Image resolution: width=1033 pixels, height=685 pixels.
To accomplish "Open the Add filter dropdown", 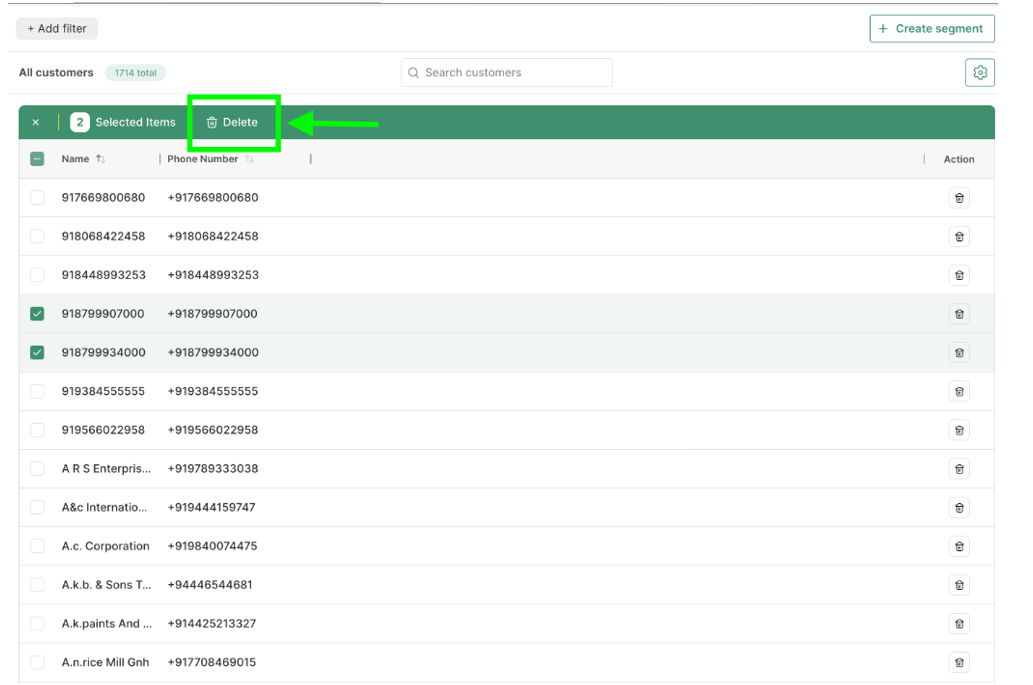I will (x=57, y=29).
